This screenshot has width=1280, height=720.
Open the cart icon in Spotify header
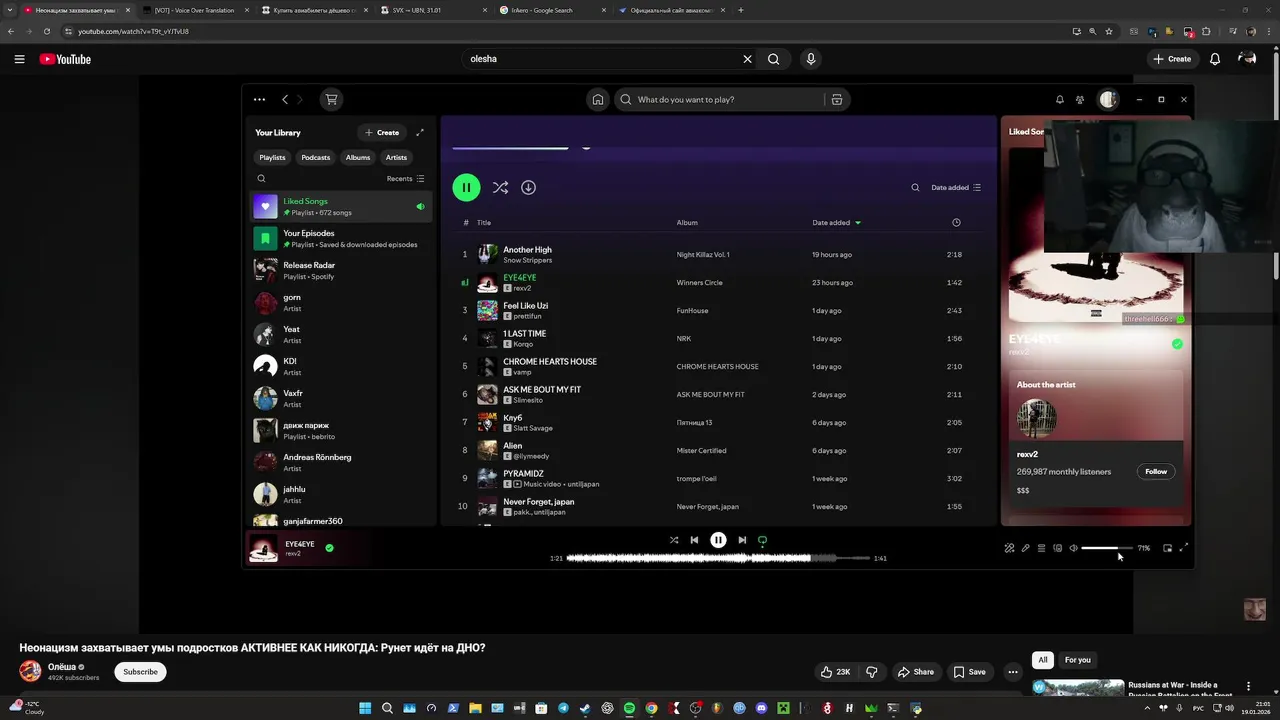coord(332,99)
